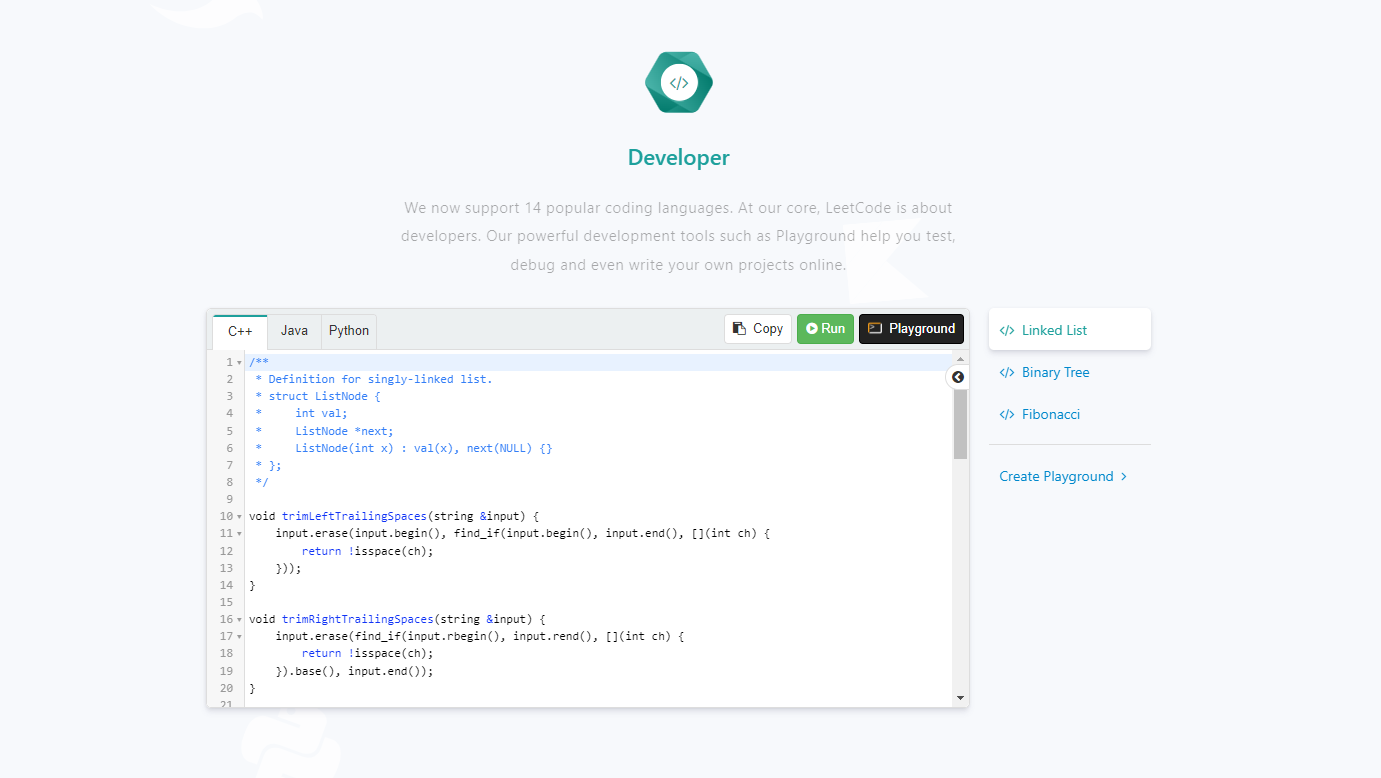Image resolution: width=1381 pixels, height=778 pixels.
Task: Fold lambda block at line 17
Action: [239, 637]
